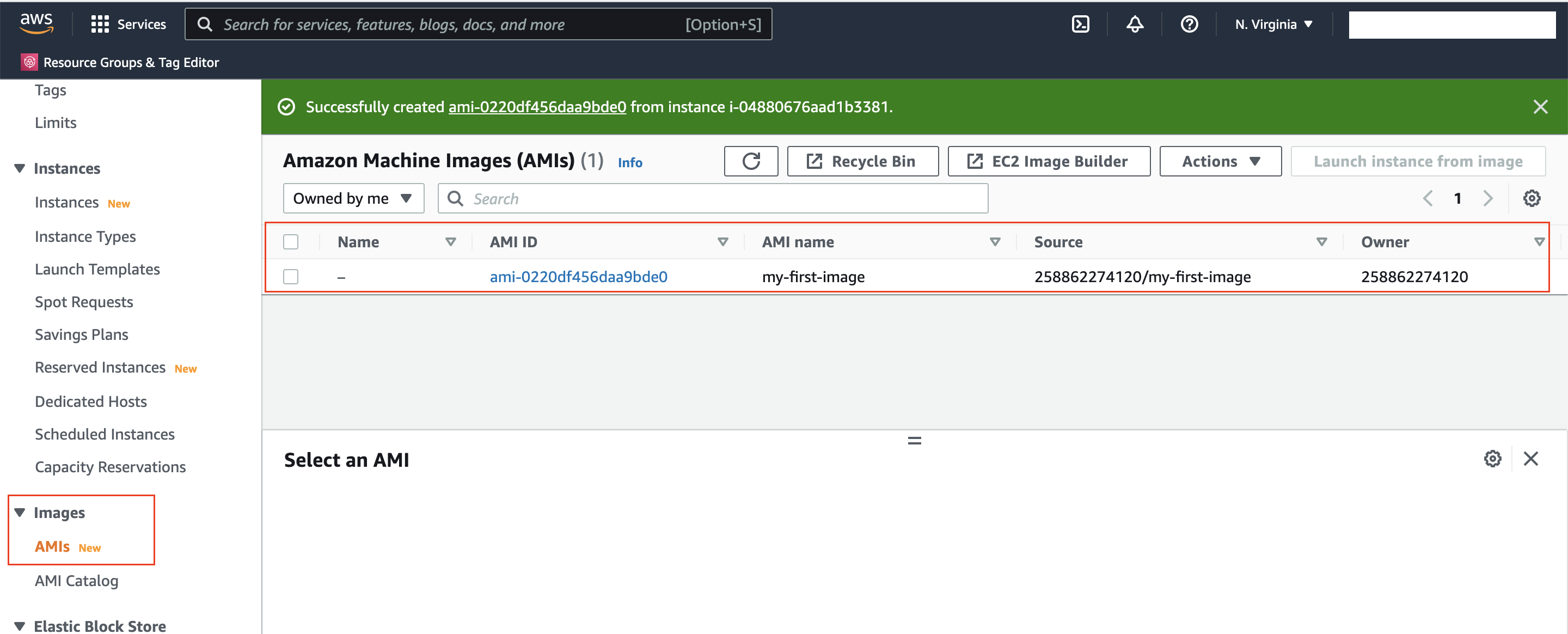Sort by the Owner column
1568x634 pixels.
(x=1539, y=242)
